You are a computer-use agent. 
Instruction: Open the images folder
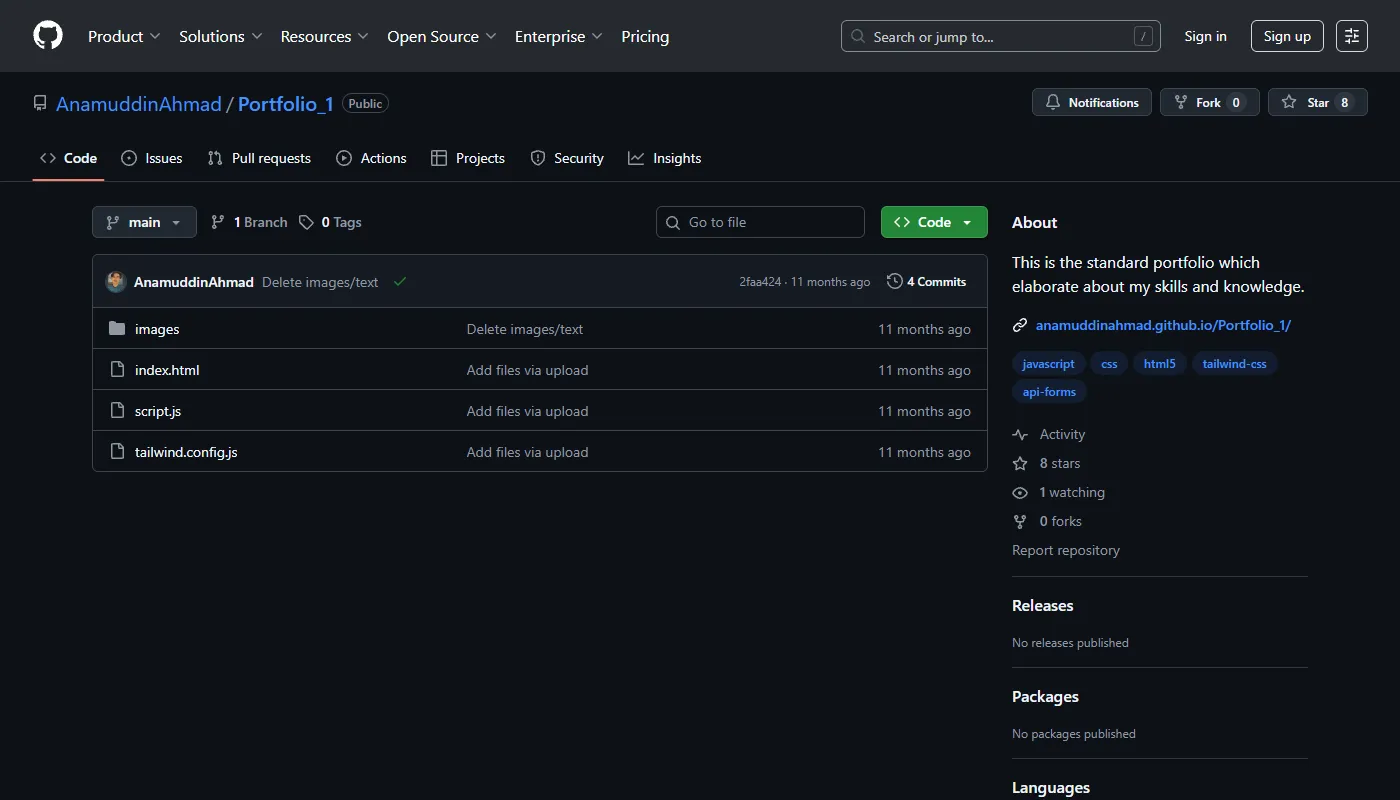pyautogui.click(x=157, y=329)
